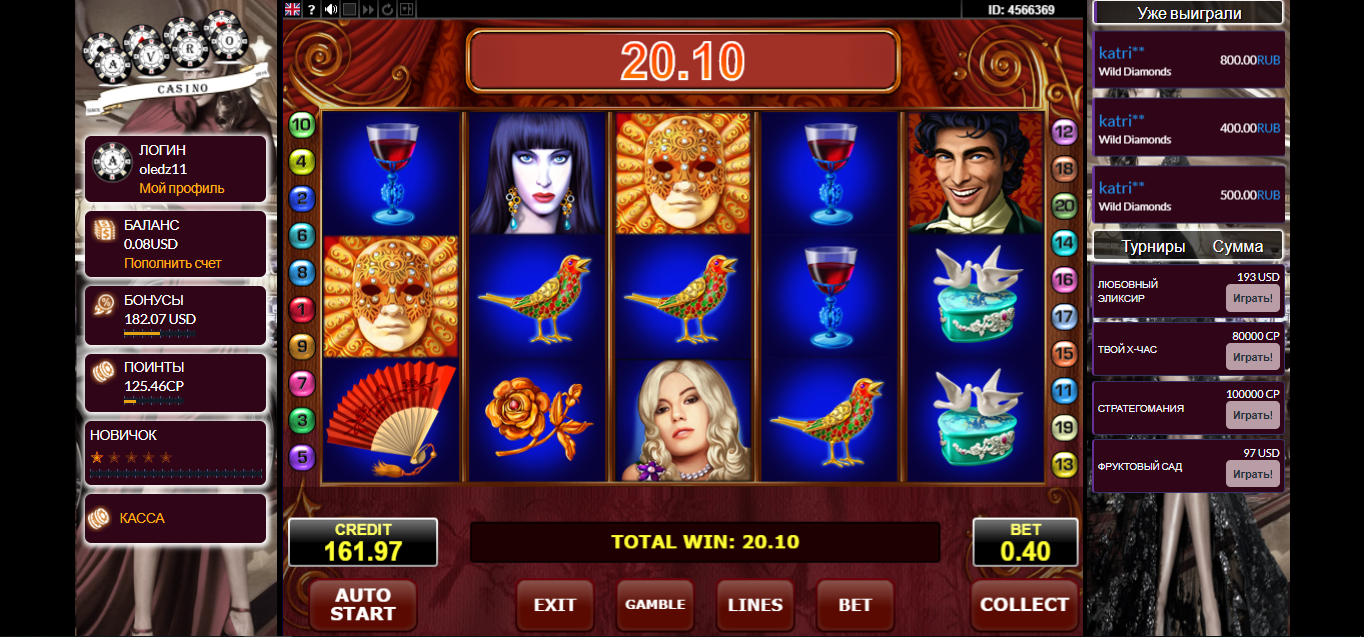Click the COLLECT button
Image resolution: width=1364 pixels, height=637 pixels.
pyautogui.click(x=1024, y=604)
